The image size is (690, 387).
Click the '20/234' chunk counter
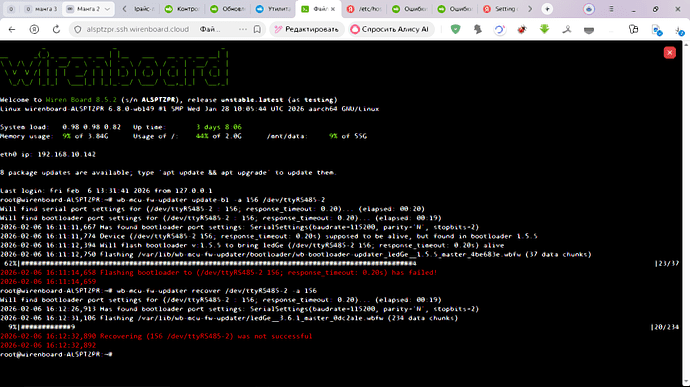[x=664, y=327]
